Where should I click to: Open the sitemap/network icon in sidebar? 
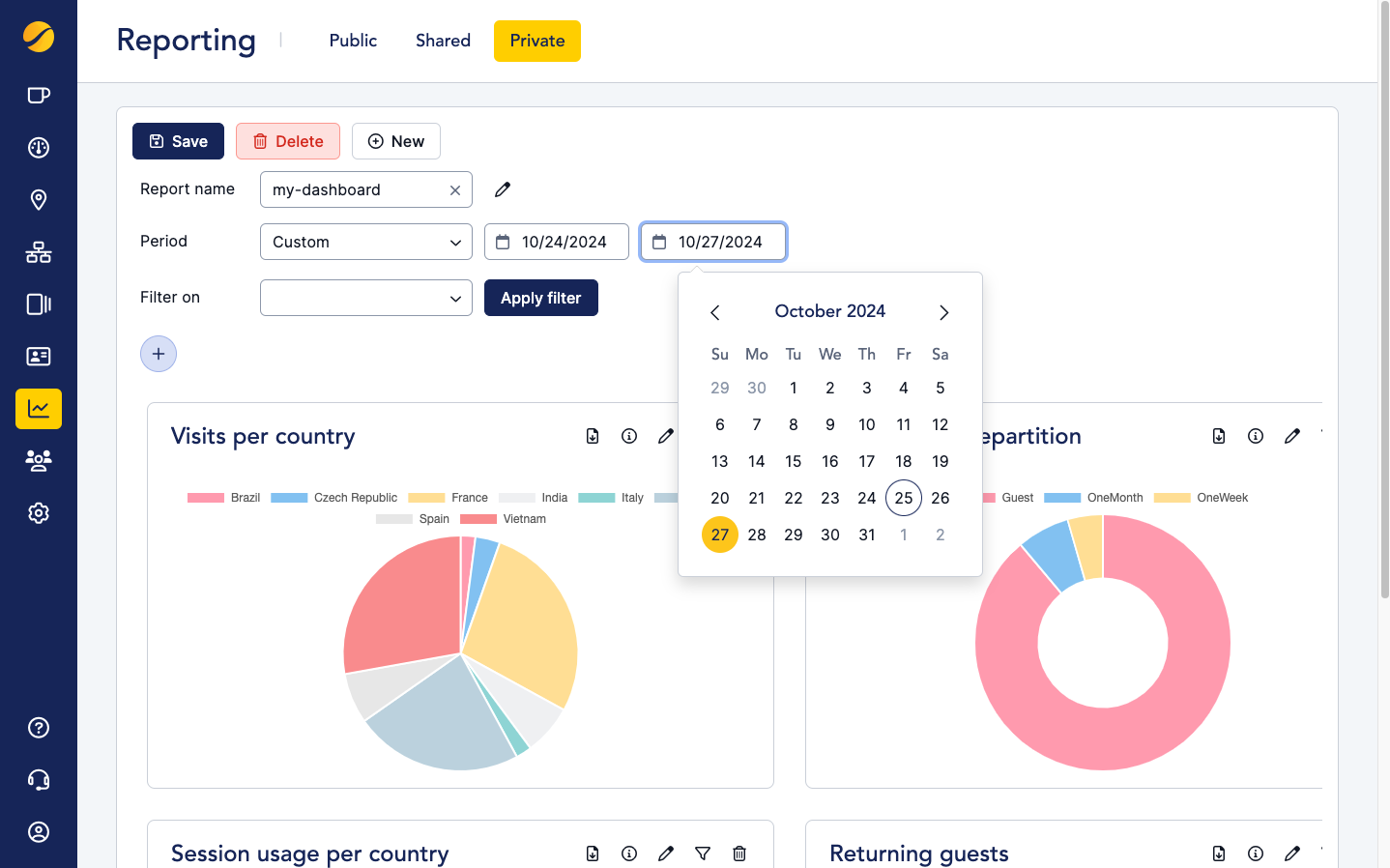click(38, 252)
